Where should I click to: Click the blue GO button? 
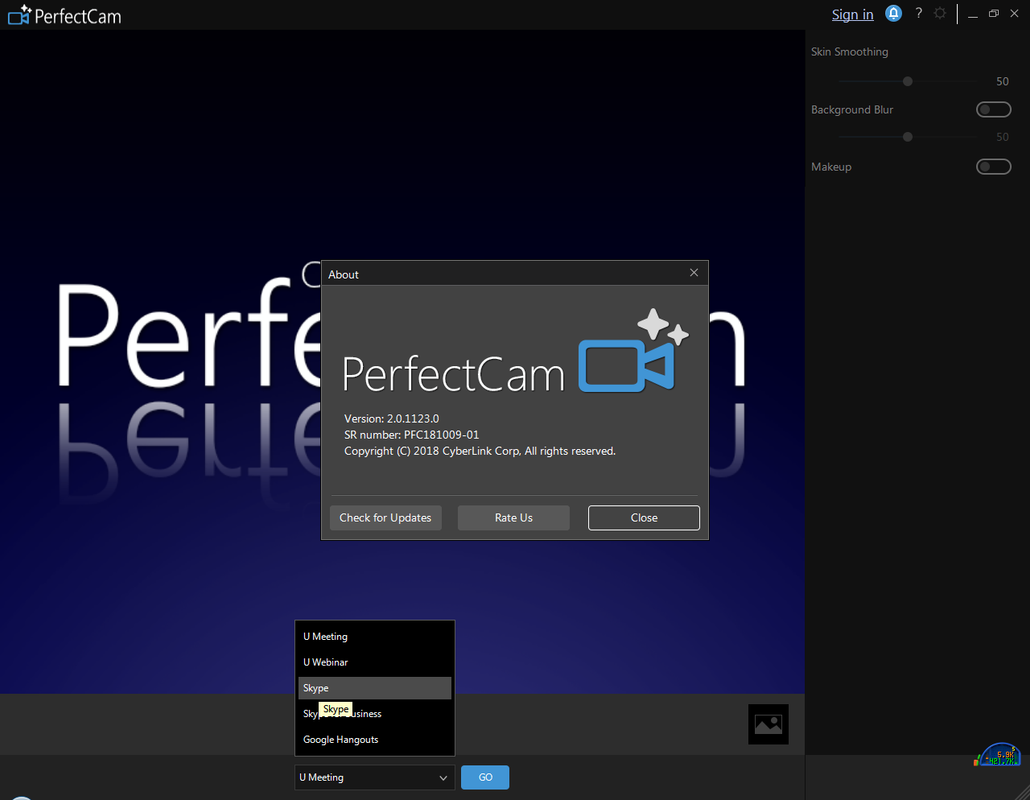pyautogui.click(x=485, y=778)
